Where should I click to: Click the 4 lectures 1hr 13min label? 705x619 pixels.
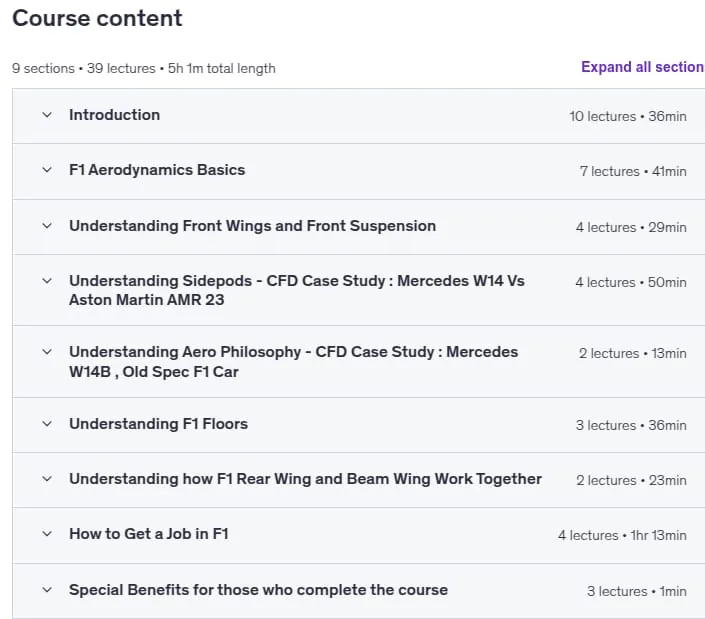pyautogui.click(x=622, y=535)
